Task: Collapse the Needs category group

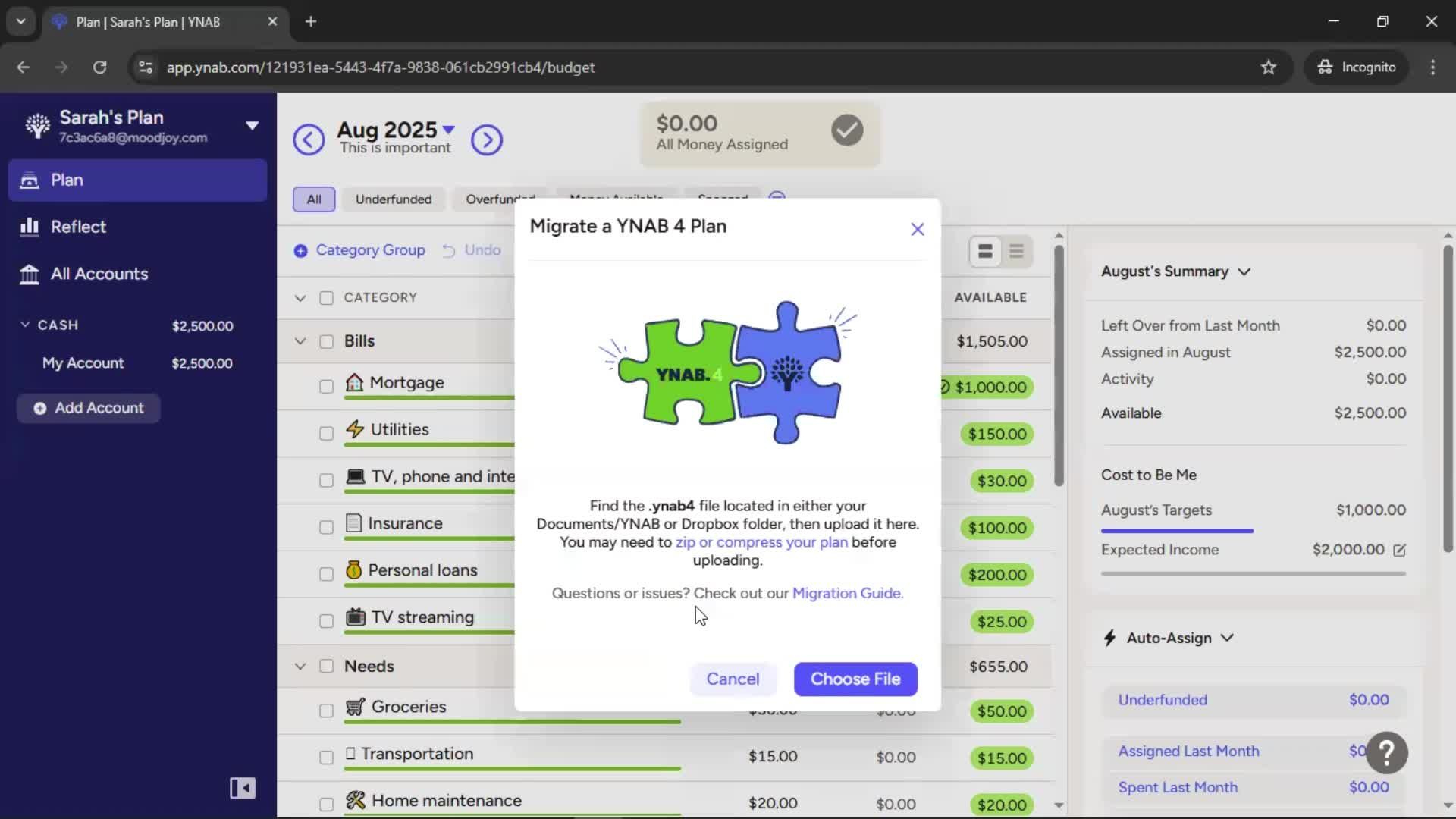Action: pos(300,667)
